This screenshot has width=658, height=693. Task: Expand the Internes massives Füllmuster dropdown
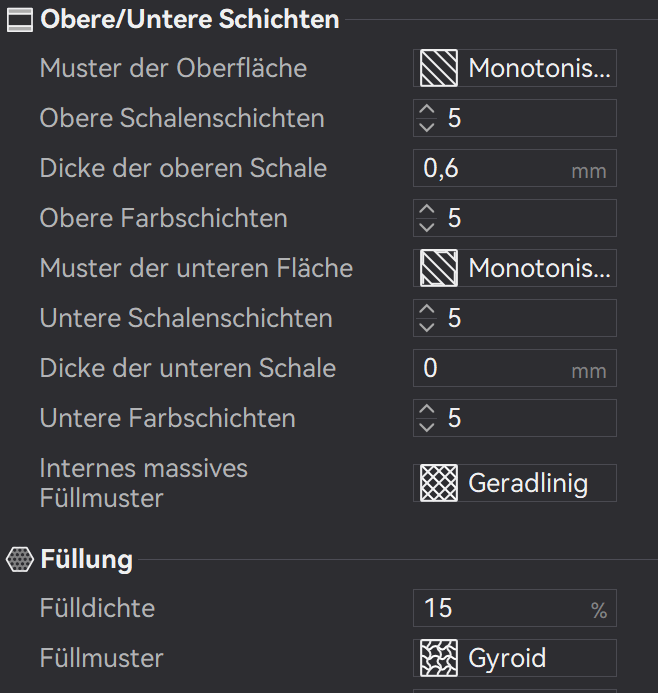538,484
